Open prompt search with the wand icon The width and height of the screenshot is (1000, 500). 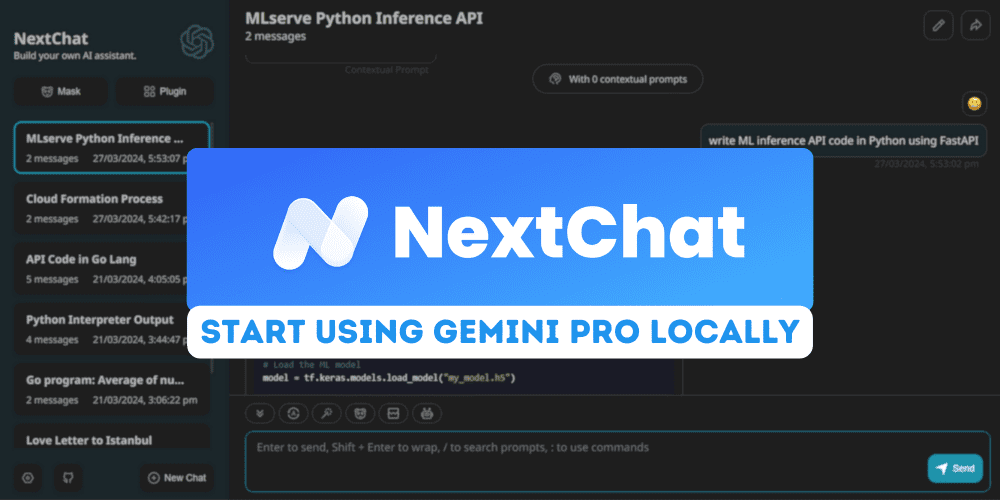pyautogui.click(x=326, y=413)
